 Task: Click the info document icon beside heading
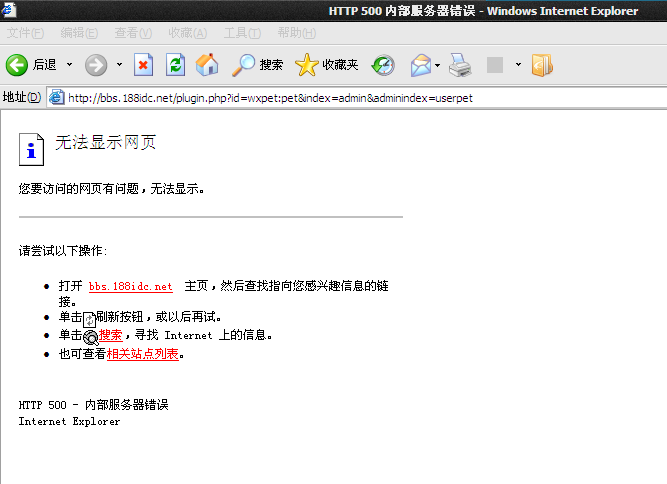[31, 149]
